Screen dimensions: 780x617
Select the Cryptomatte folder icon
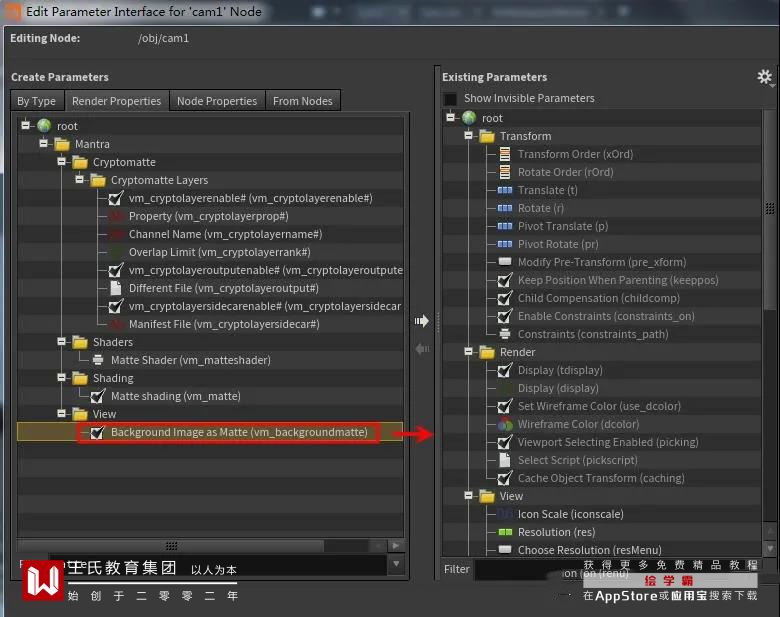point(80,162)
